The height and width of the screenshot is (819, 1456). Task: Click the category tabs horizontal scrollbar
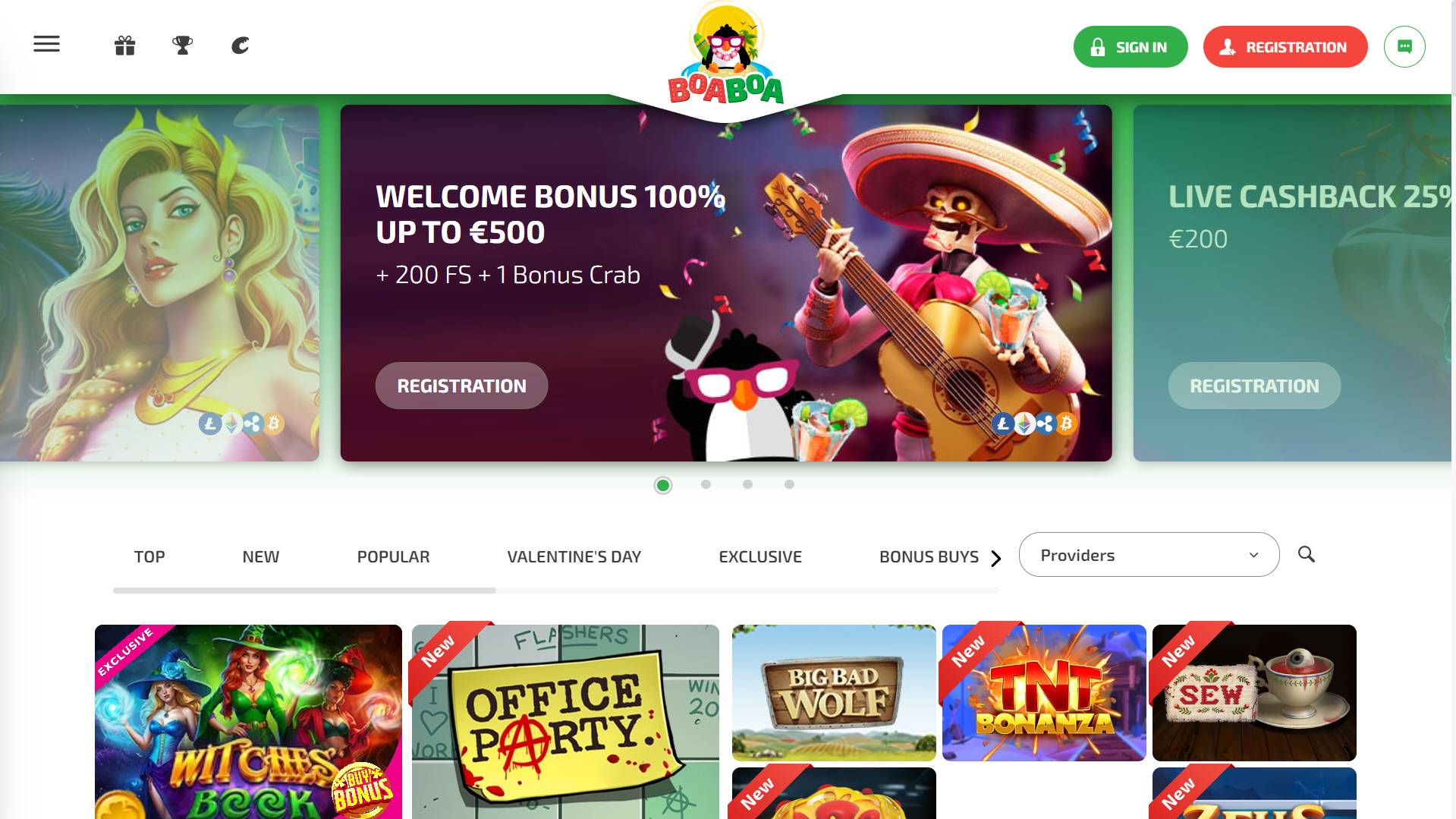[557, 591]
